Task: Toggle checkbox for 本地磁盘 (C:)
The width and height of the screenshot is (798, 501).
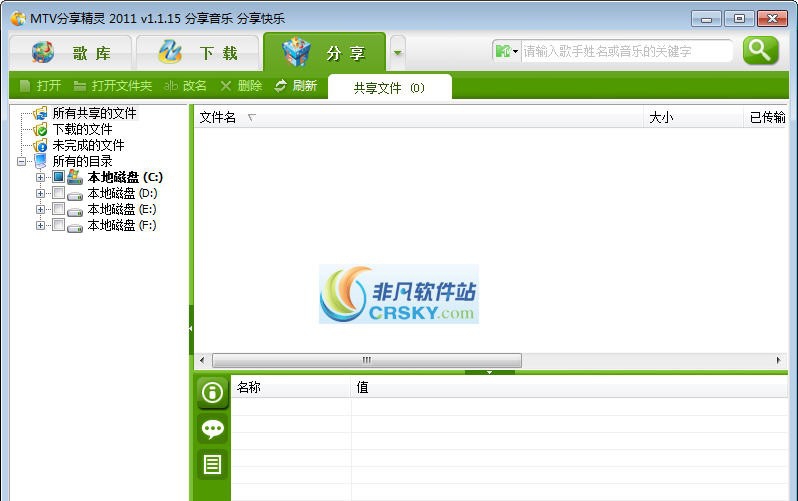Action: point(59,177)
